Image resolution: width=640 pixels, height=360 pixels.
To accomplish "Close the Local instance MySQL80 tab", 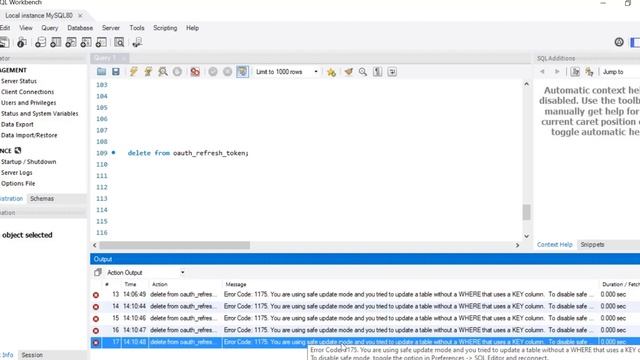I will pyautogui.click(x=80, y=16).
